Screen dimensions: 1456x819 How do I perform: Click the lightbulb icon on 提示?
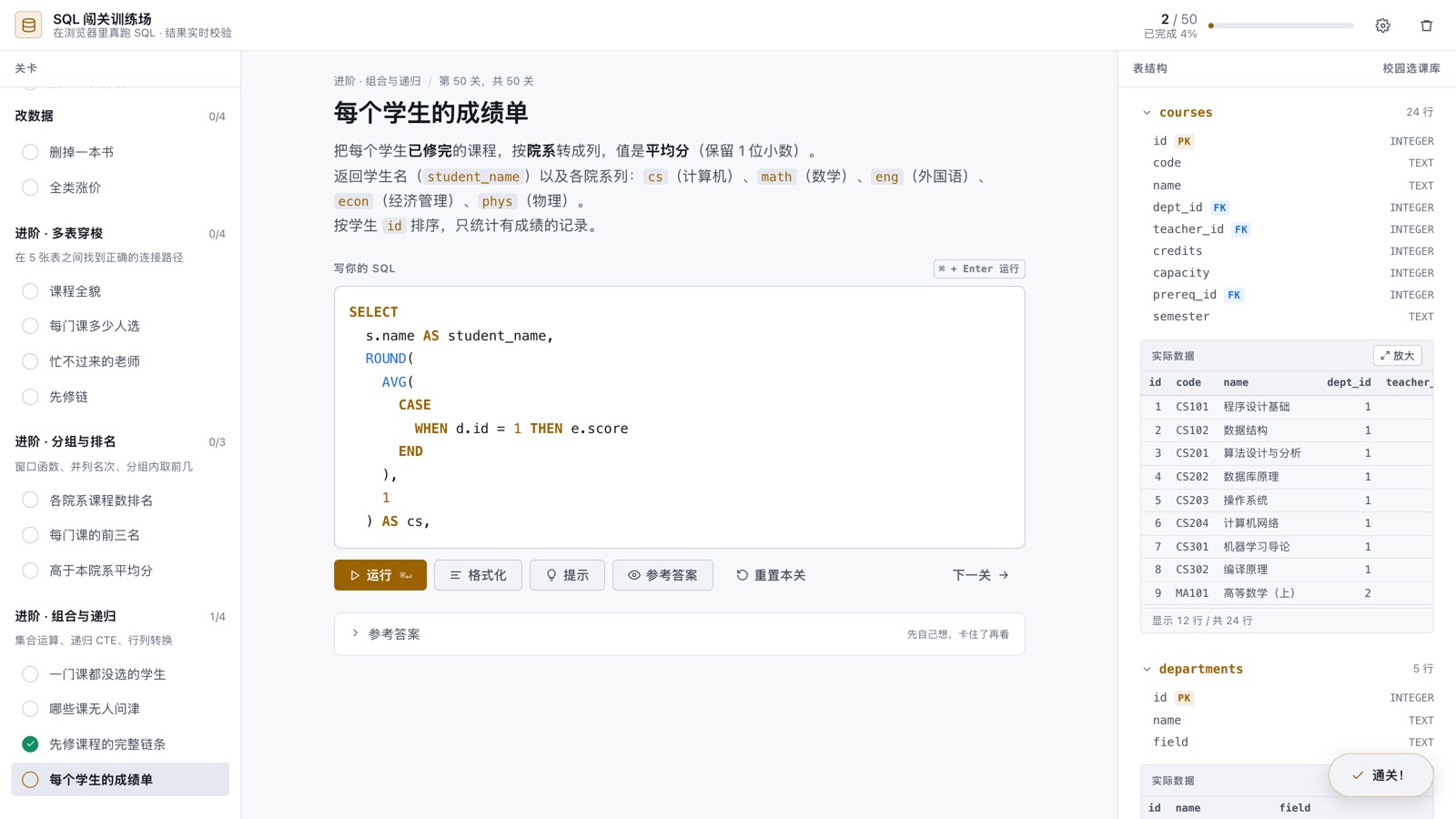tap(551, 575)
